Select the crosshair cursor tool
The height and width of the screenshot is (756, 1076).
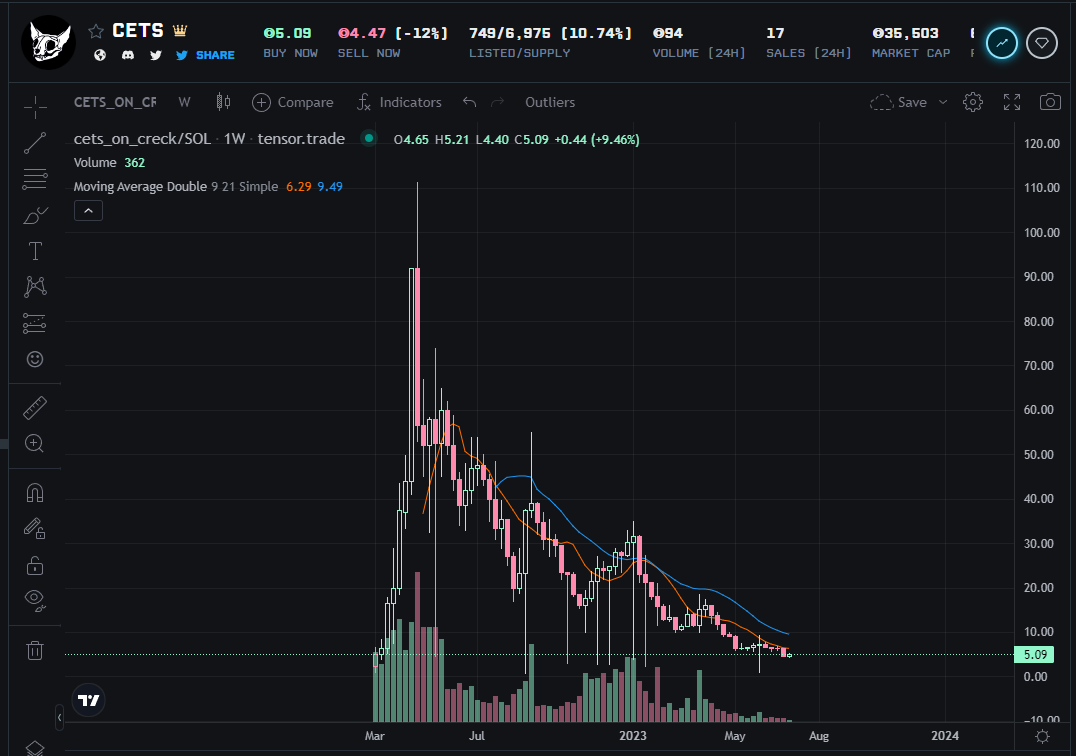tap(35, 106)
